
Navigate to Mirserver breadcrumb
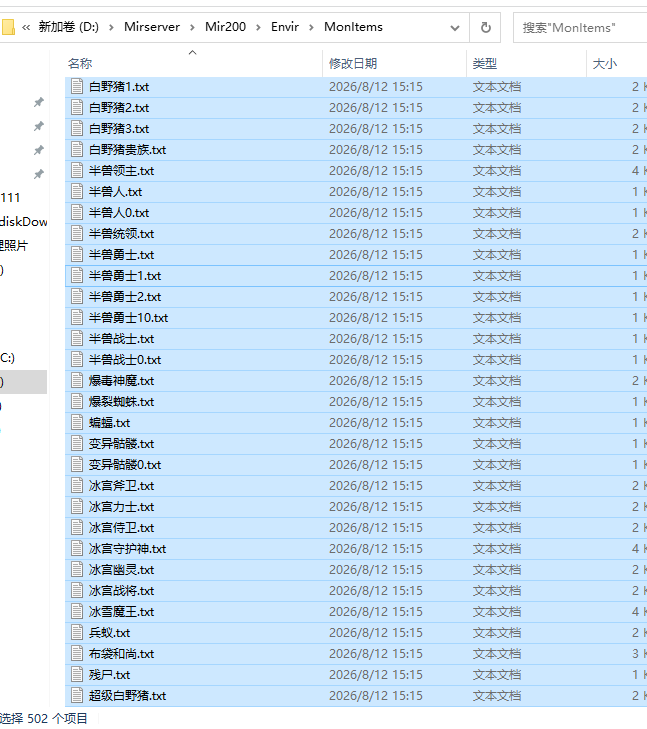152,27
